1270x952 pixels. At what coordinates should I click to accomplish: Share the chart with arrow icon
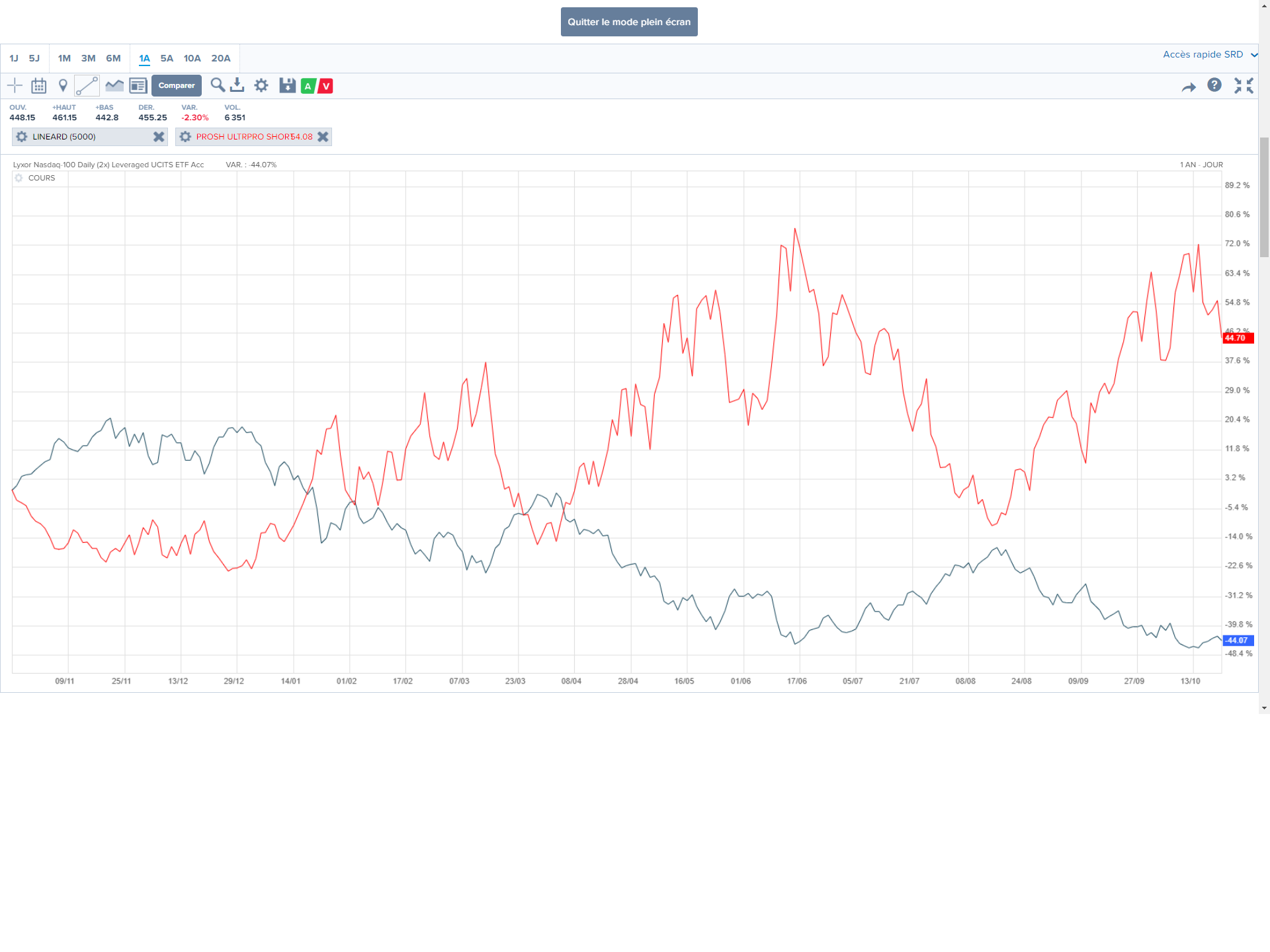1189,87
